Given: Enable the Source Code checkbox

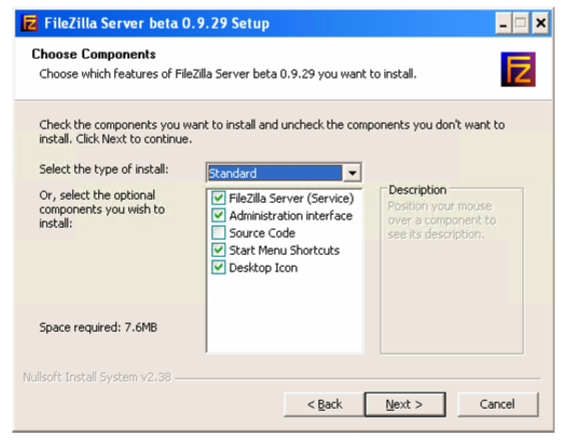Looking at the screenshot, I should click(218, 233).
